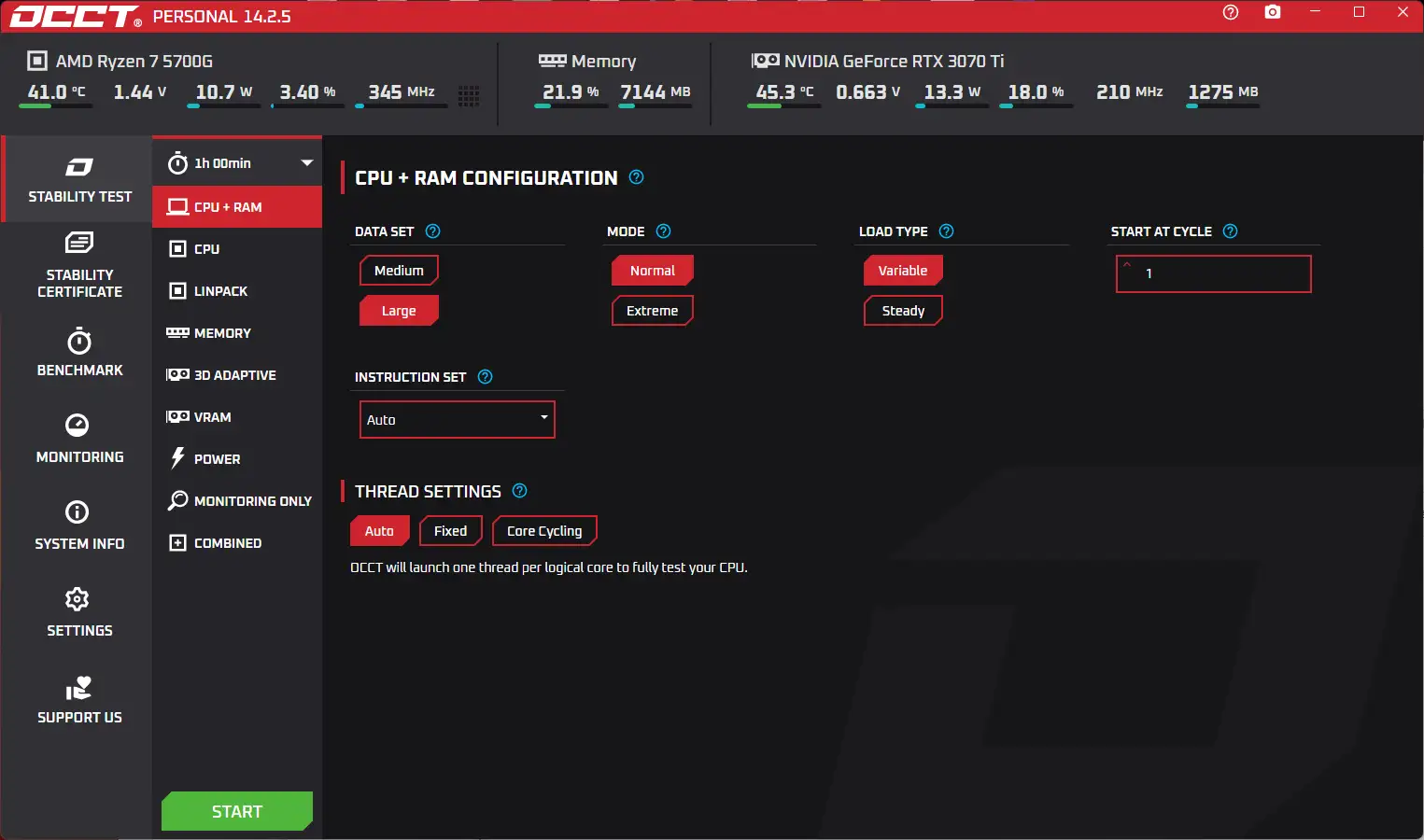Click the screenshot camera icon
The height and width of the screenshot is (840, 1424).
pos(1272,12)
